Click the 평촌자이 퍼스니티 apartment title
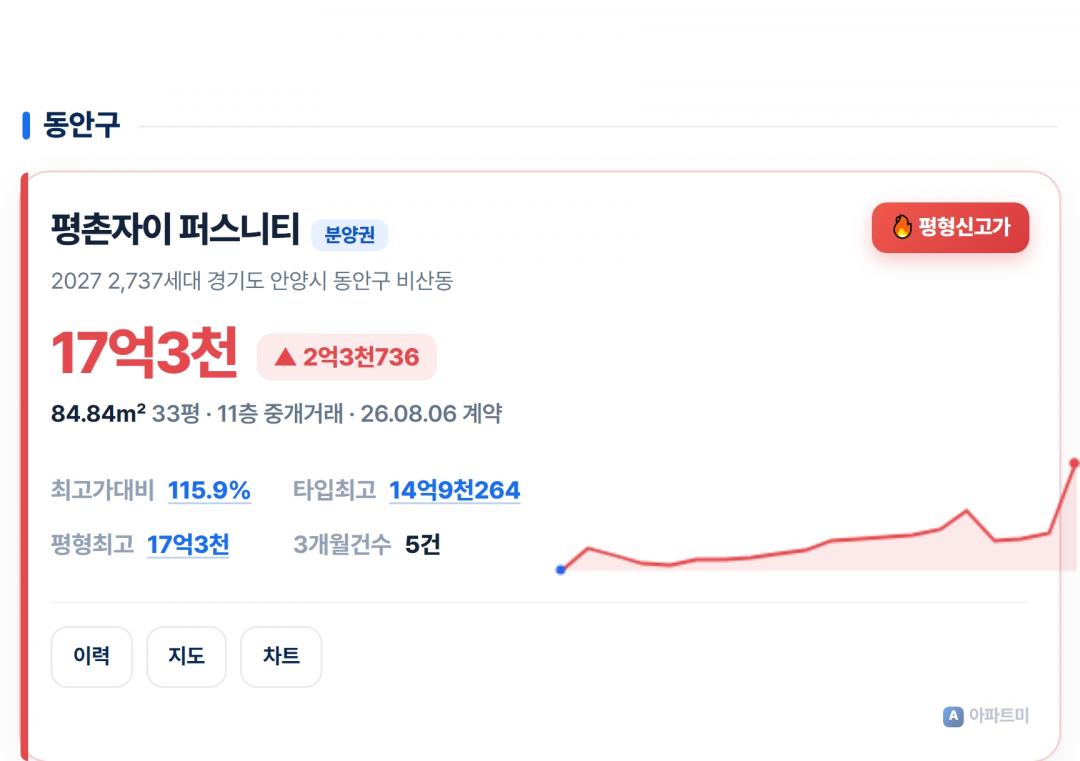1080x761 pixels. [x=176, y=229]
